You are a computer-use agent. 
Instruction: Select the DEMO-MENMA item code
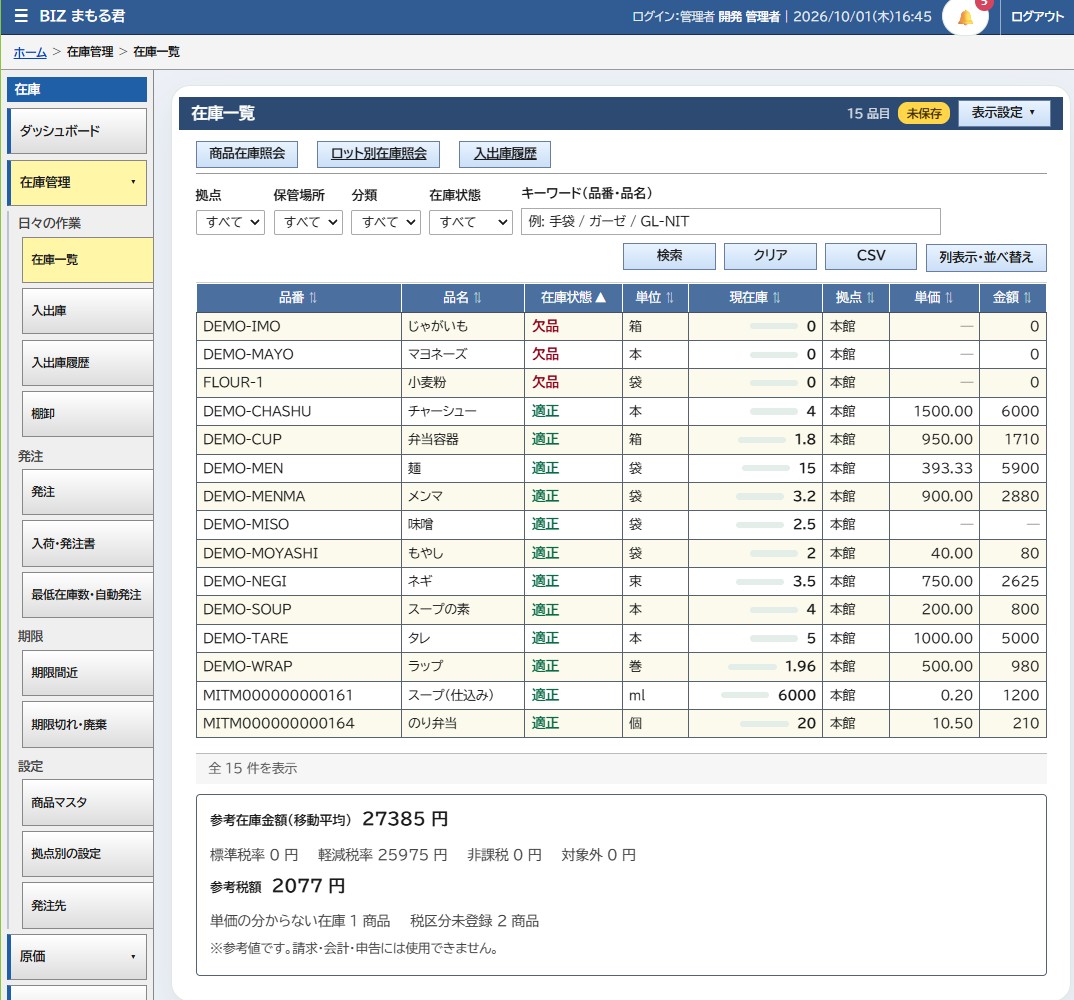pyautogui.click(x=254, y=497)
